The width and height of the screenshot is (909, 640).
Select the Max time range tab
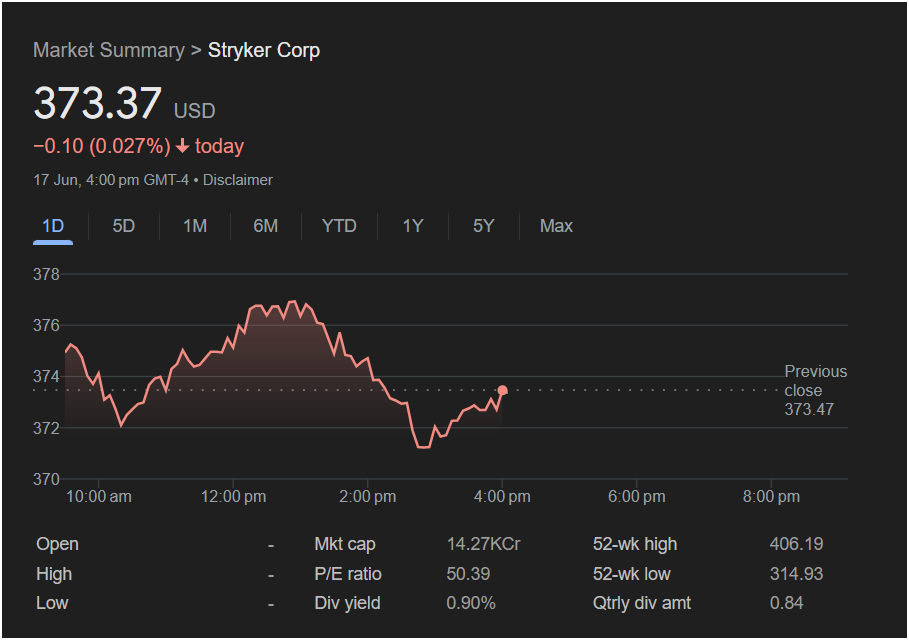coord(556,226)
